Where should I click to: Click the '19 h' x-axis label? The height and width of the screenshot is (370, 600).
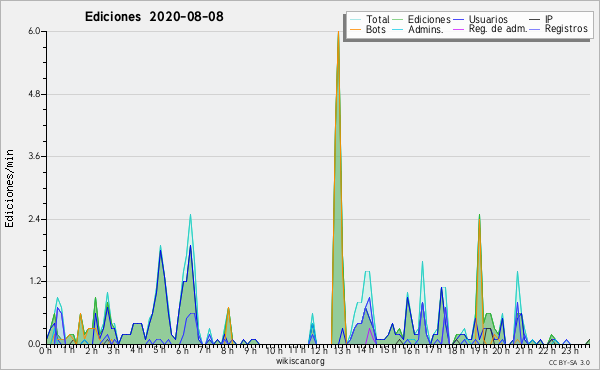pos(478,350)
